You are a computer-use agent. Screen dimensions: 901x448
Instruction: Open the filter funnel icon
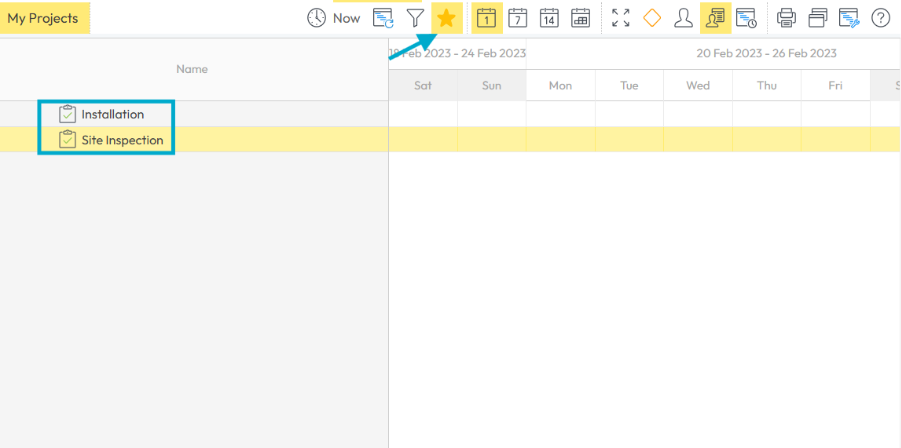415,18
